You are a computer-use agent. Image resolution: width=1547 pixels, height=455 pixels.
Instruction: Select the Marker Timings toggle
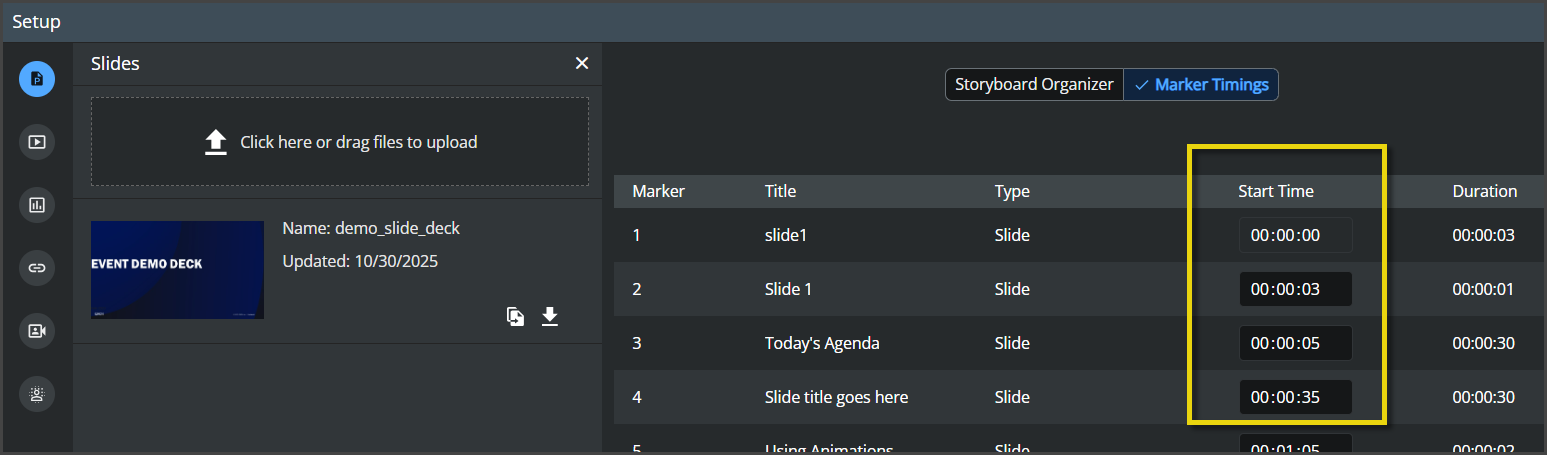[x=1201, y=85]
